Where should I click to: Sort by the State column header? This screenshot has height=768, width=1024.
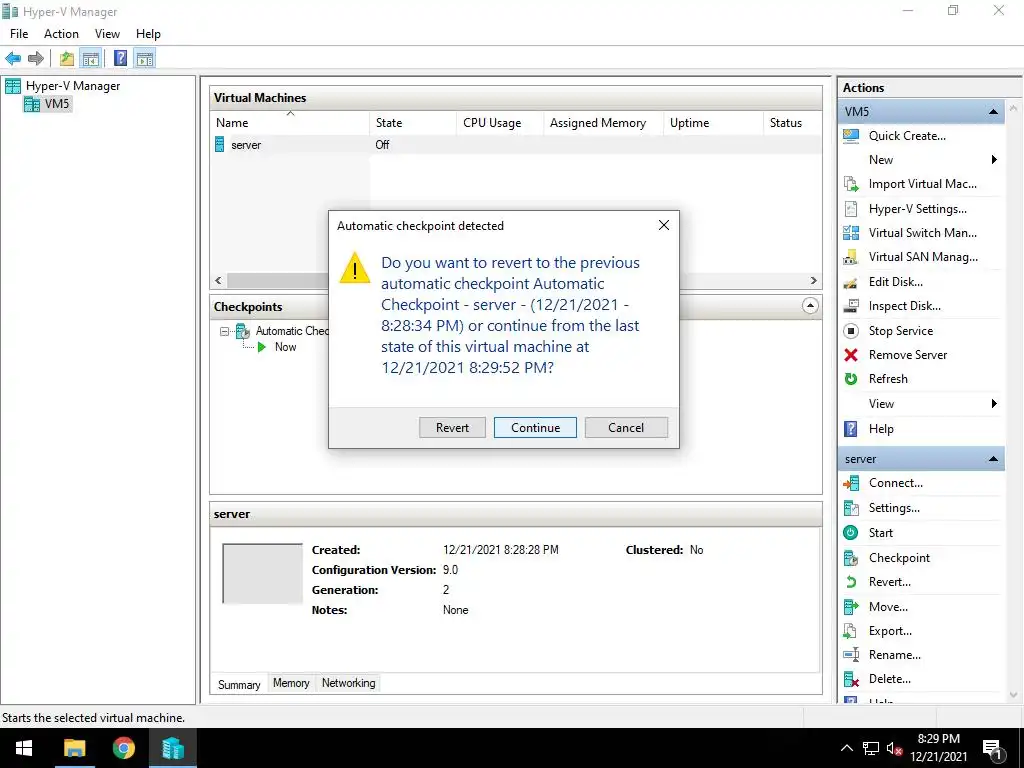pyautogui.click(x=413, y=123)
